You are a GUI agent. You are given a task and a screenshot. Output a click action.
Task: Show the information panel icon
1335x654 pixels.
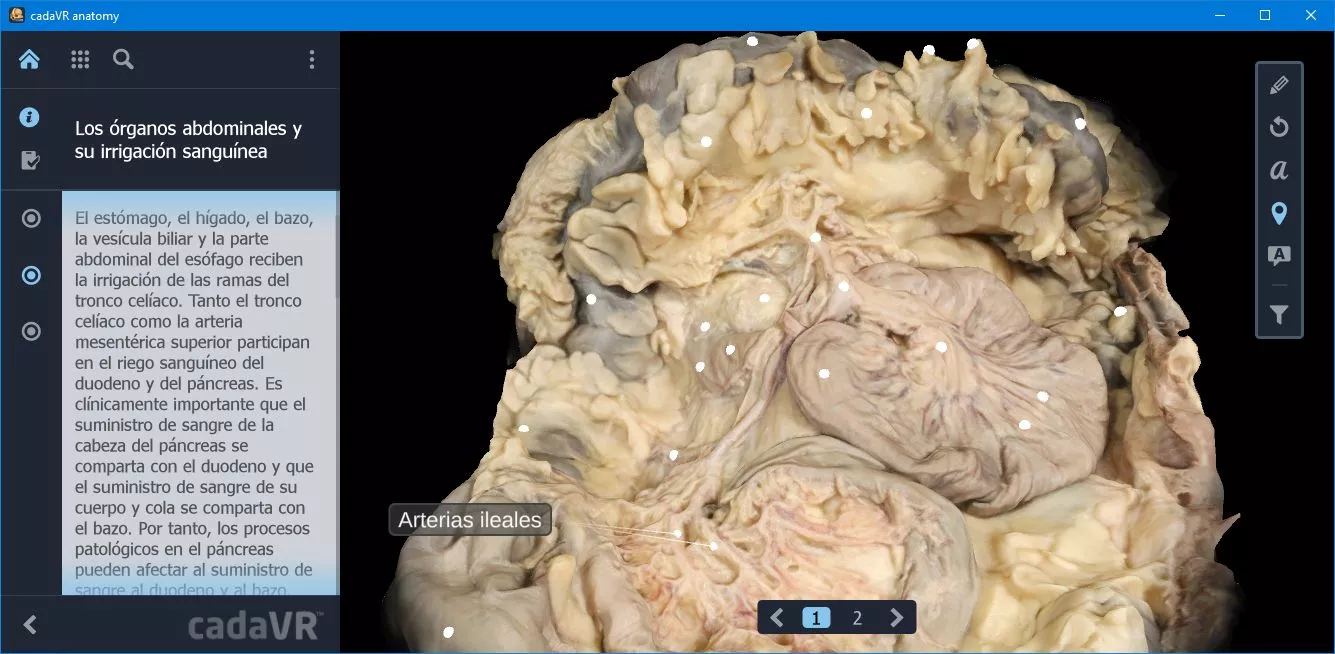(30, 118)
